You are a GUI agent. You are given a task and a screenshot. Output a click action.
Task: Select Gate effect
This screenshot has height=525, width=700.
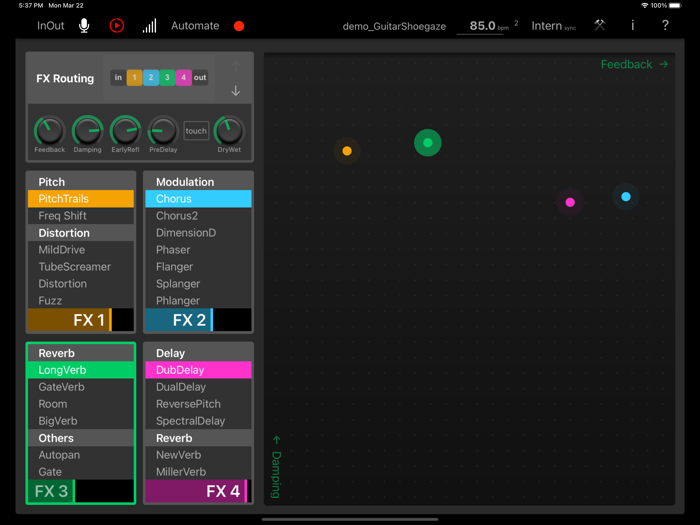click(81, 471)
